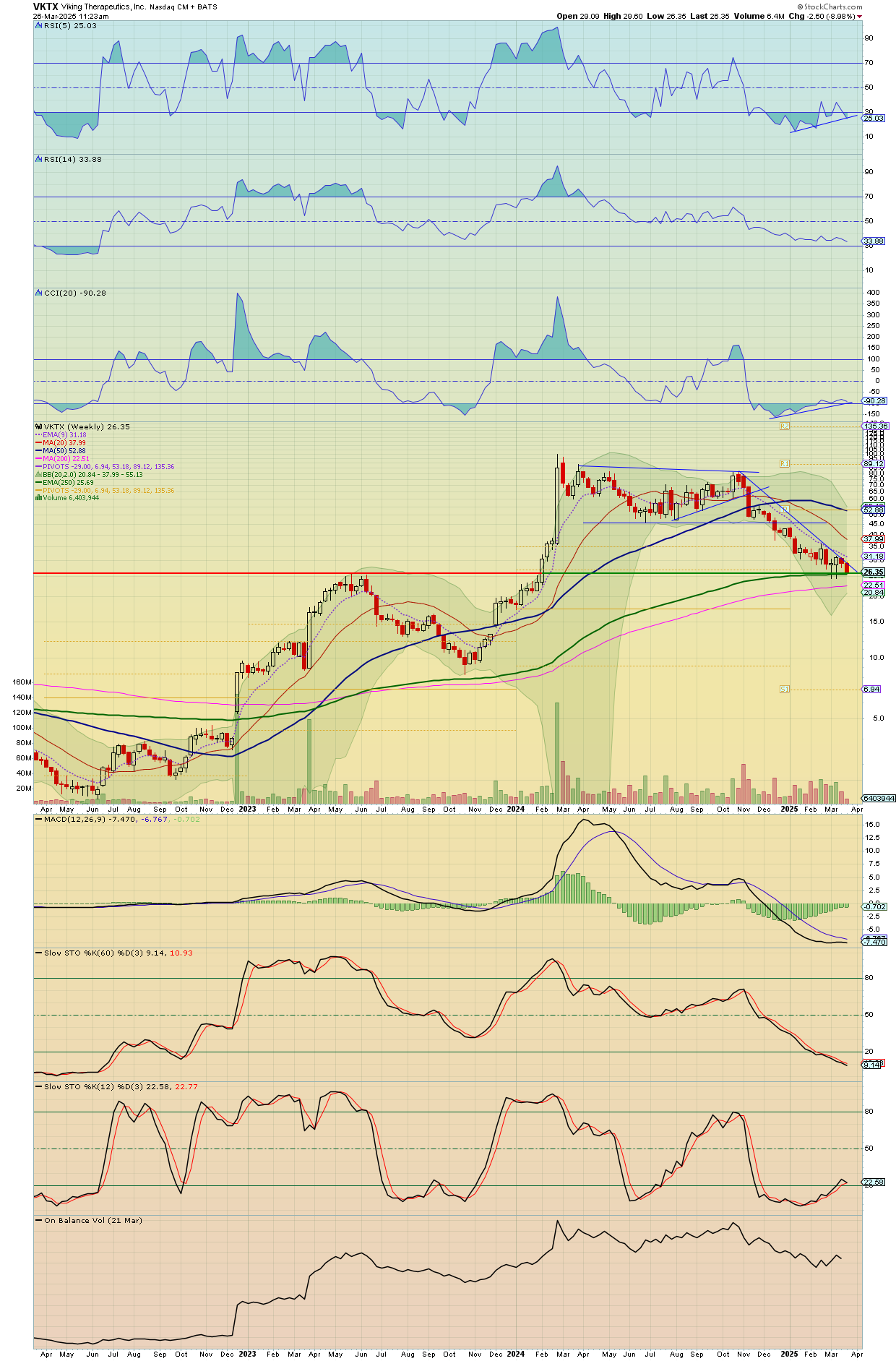Click the -90.28 CCI axis tag
Viewport: 896px width, 1361px height.
(875, 401)
